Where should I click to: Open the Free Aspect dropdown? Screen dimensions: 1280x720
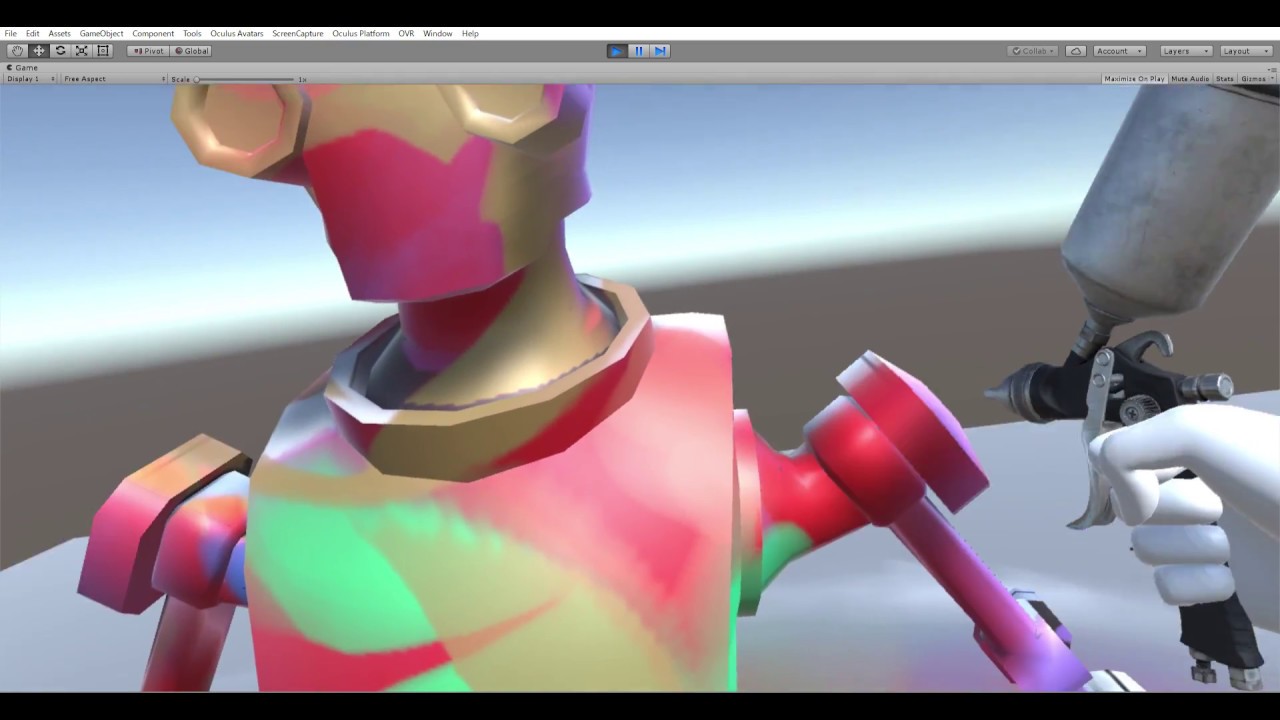(x=114, y=79)
